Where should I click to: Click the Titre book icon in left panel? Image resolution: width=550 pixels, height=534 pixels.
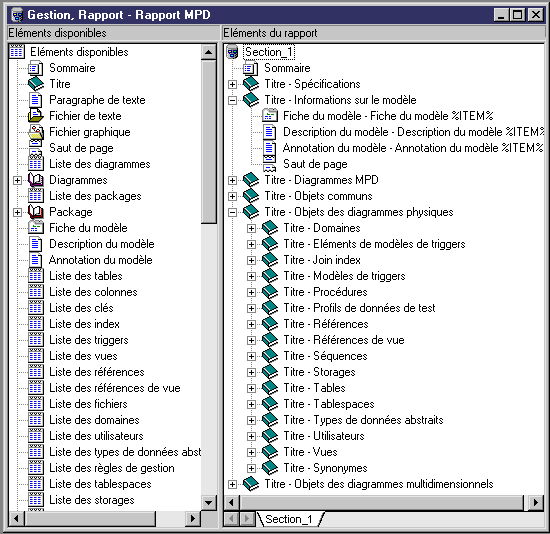(36, 84)
